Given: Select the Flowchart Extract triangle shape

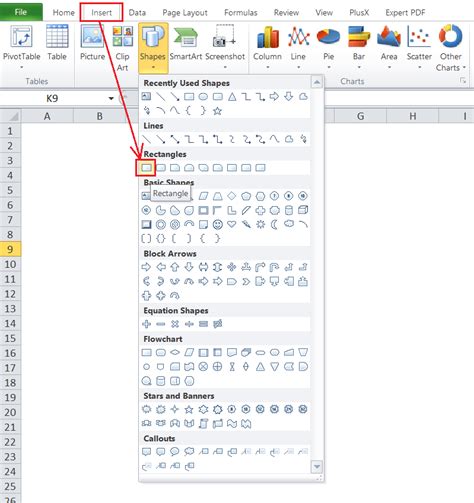Looking at the screenshot, I should tap(260, 367).
